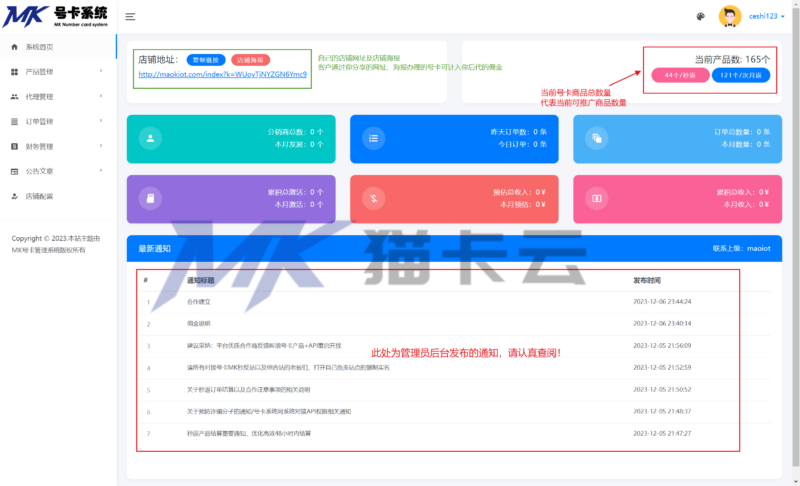Screen dimensions: 800x486
Task: Open the maokiot.com shop URL link
Action: click(x=222, y=74)
